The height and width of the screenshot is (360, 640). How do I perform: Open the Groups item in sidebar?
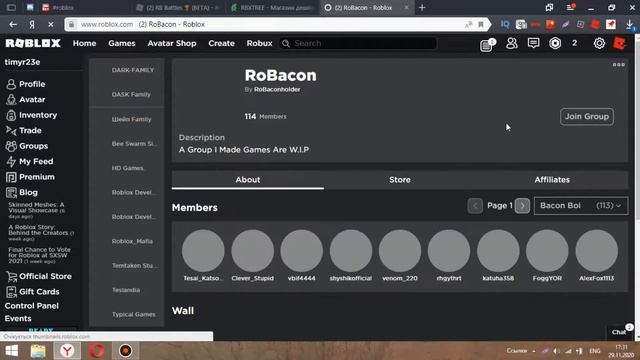click(27, 146)
